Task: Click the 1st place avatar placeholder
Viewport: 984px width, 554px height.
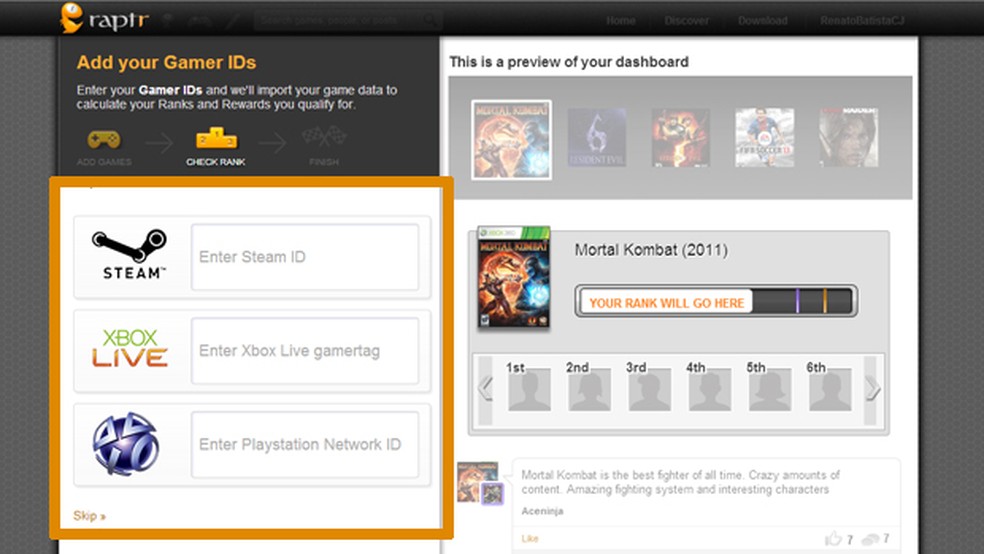Action: click(529, 389)
